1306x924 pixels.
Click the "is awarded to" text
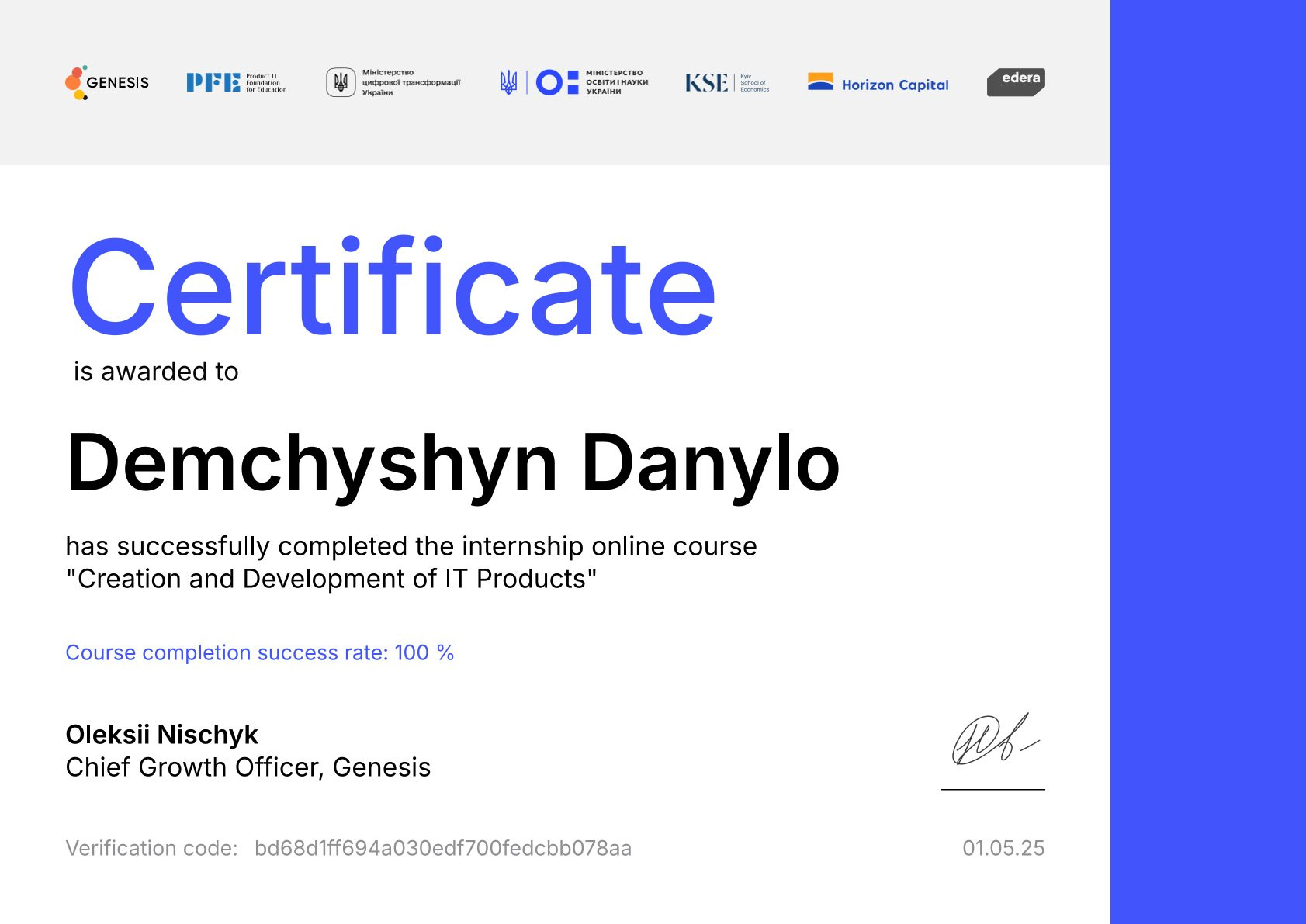pos(156,372)
